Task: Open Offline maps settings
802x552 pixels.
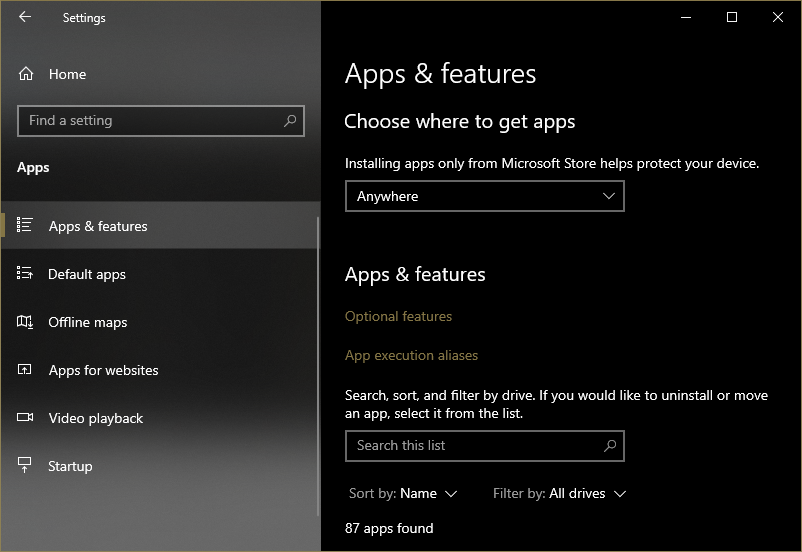Action: (160, 322)
